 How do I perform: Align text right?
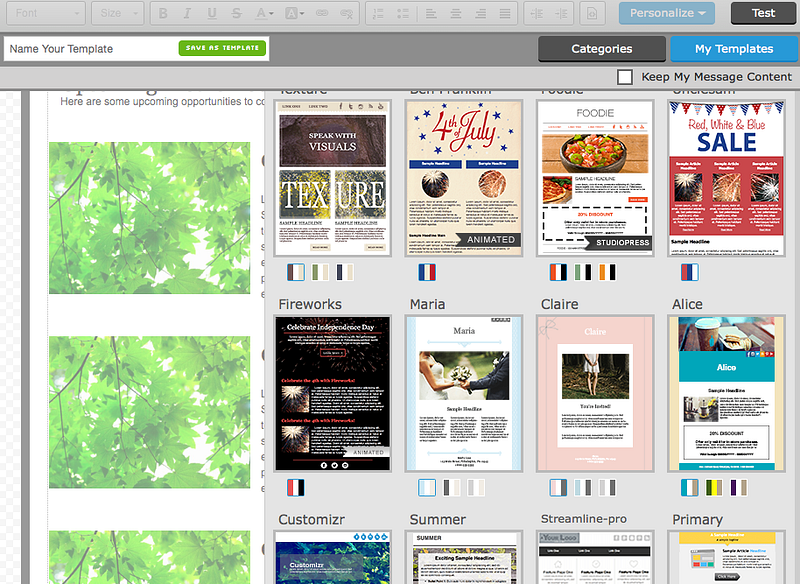[480, 13]
